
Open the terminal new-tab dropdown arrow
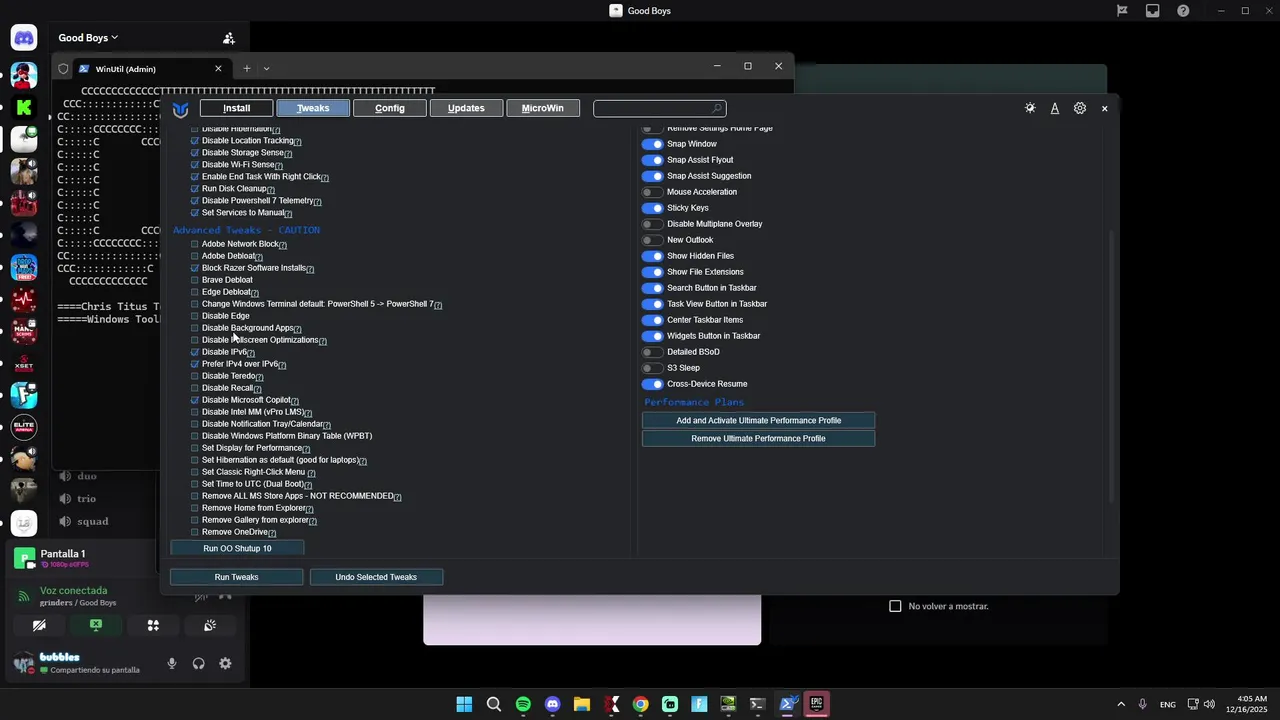[x=266, y=69]
